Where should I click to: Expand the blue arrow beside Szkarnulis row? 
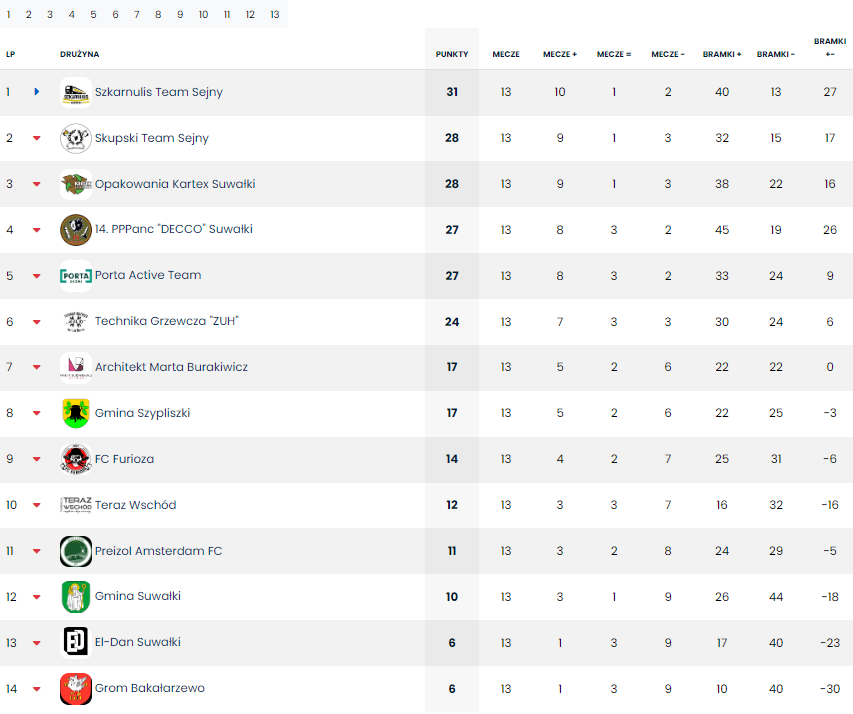tap(36, 91)
